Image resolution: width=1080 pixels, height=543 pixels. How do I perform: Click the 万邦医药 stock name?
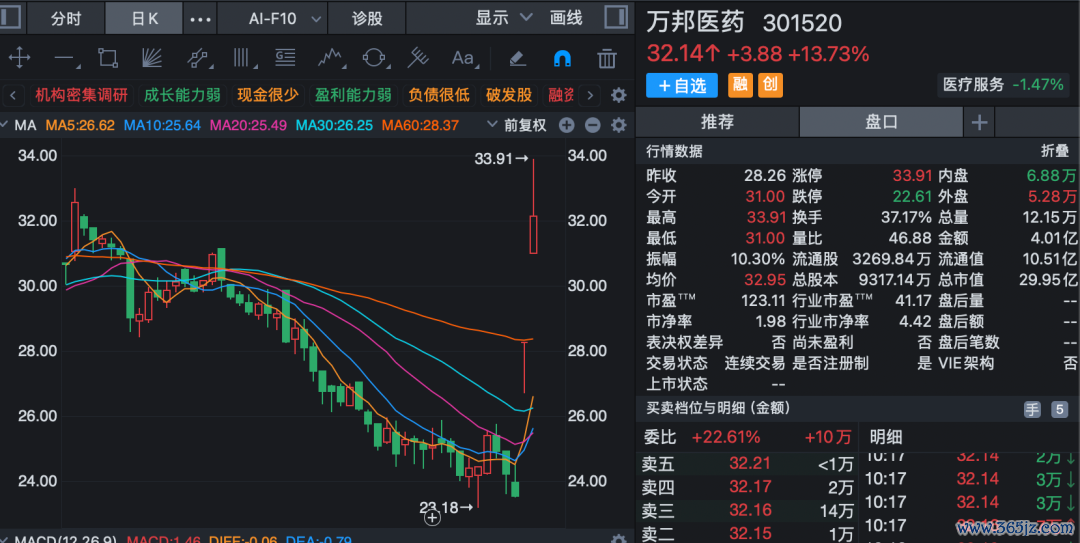coord(696,22)
